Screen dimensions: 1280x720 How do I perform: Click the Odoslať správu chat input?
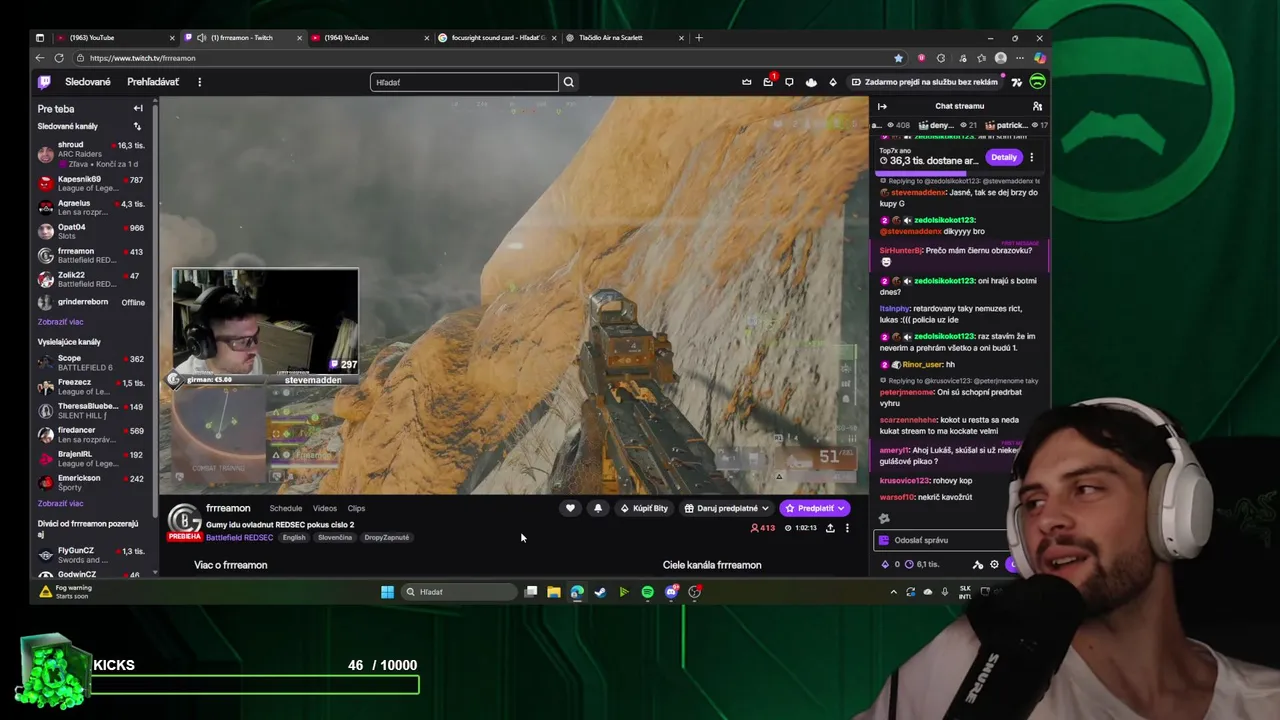click(x=940, y=540)
